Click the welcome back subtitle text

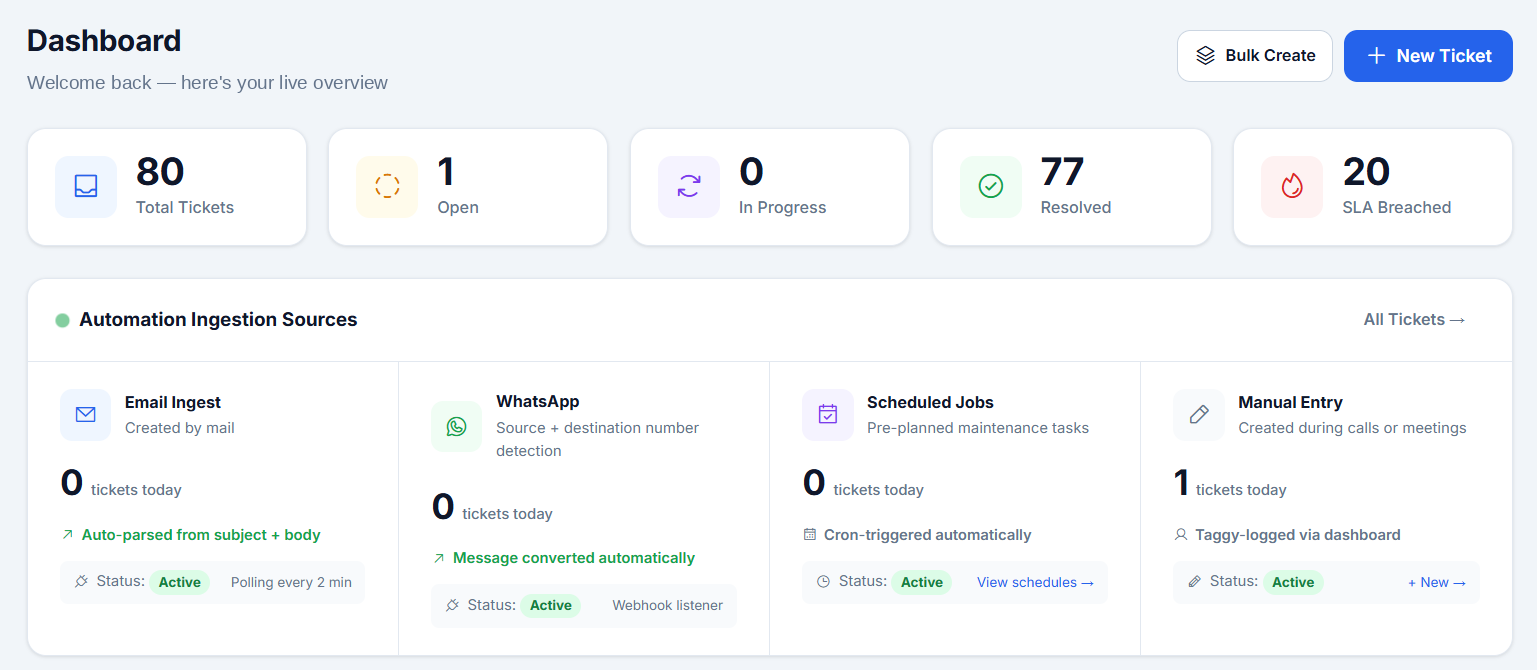[207, 82]
